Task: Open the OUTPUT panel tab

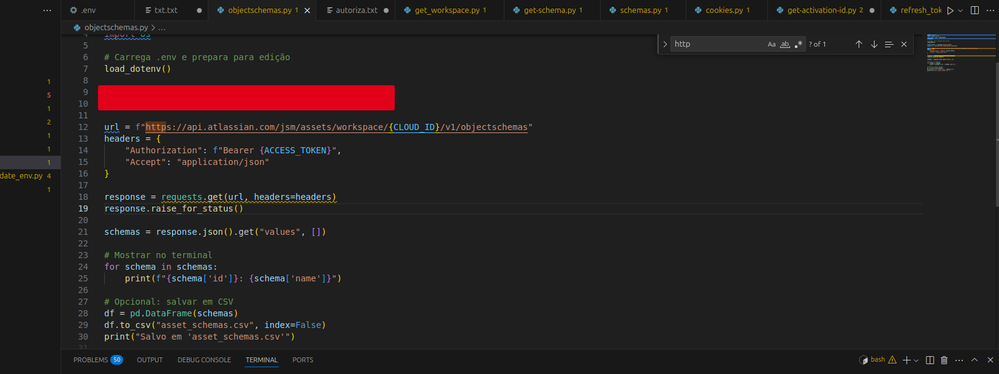Action: tap(150, 360)
